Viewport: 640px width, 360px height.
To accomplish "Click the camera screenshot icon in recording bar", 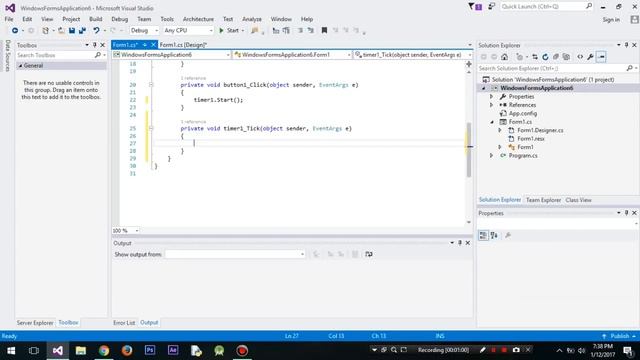I will (x=516, y=350).
